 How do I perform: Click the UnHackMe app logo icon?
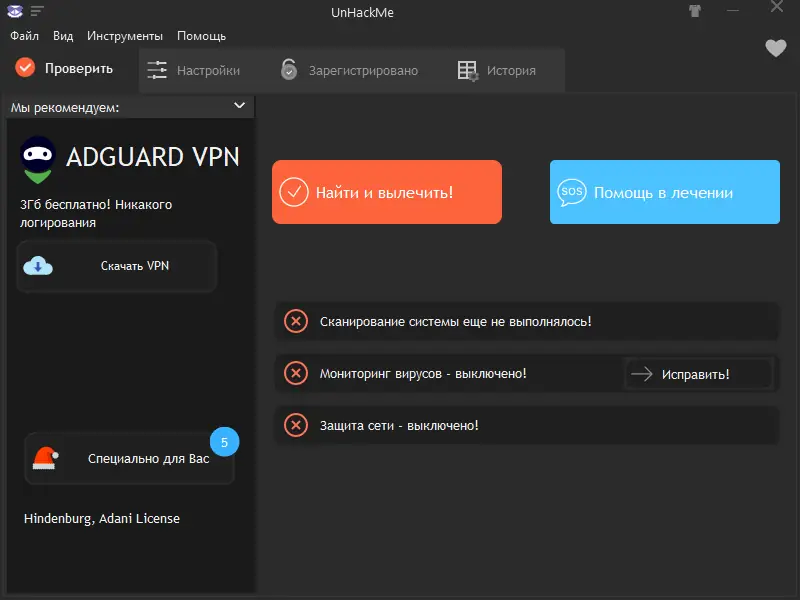(x=15, y=11)
